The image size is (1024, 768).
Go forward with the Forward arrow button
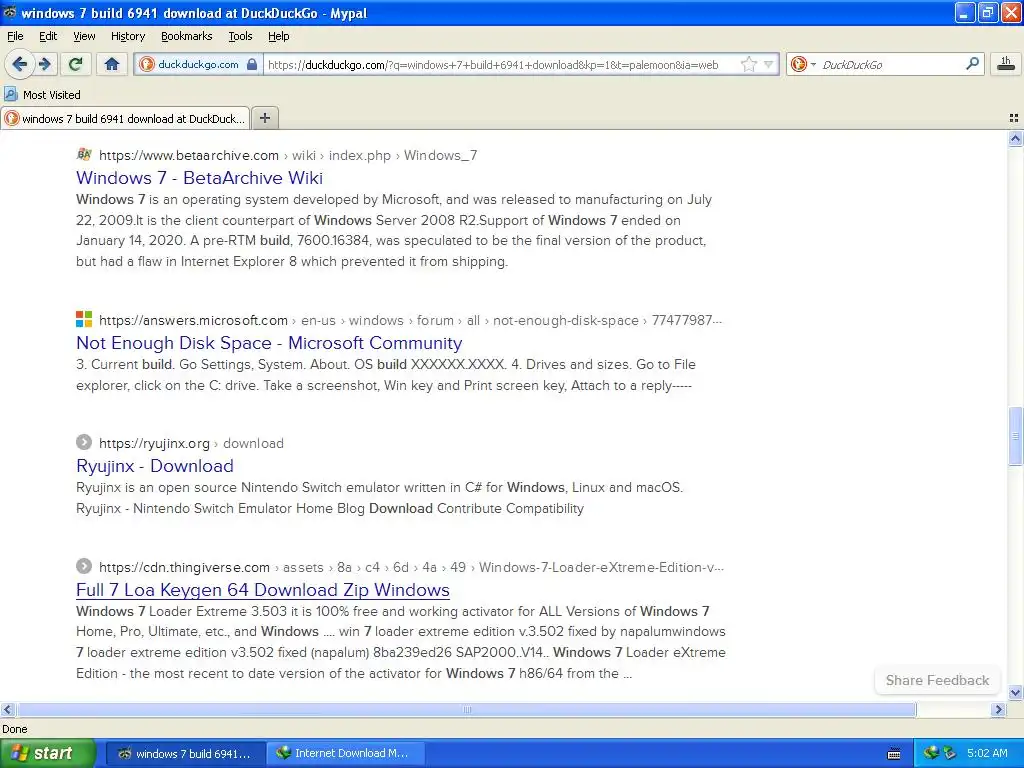pyautogui.click(x=45, y=64)
